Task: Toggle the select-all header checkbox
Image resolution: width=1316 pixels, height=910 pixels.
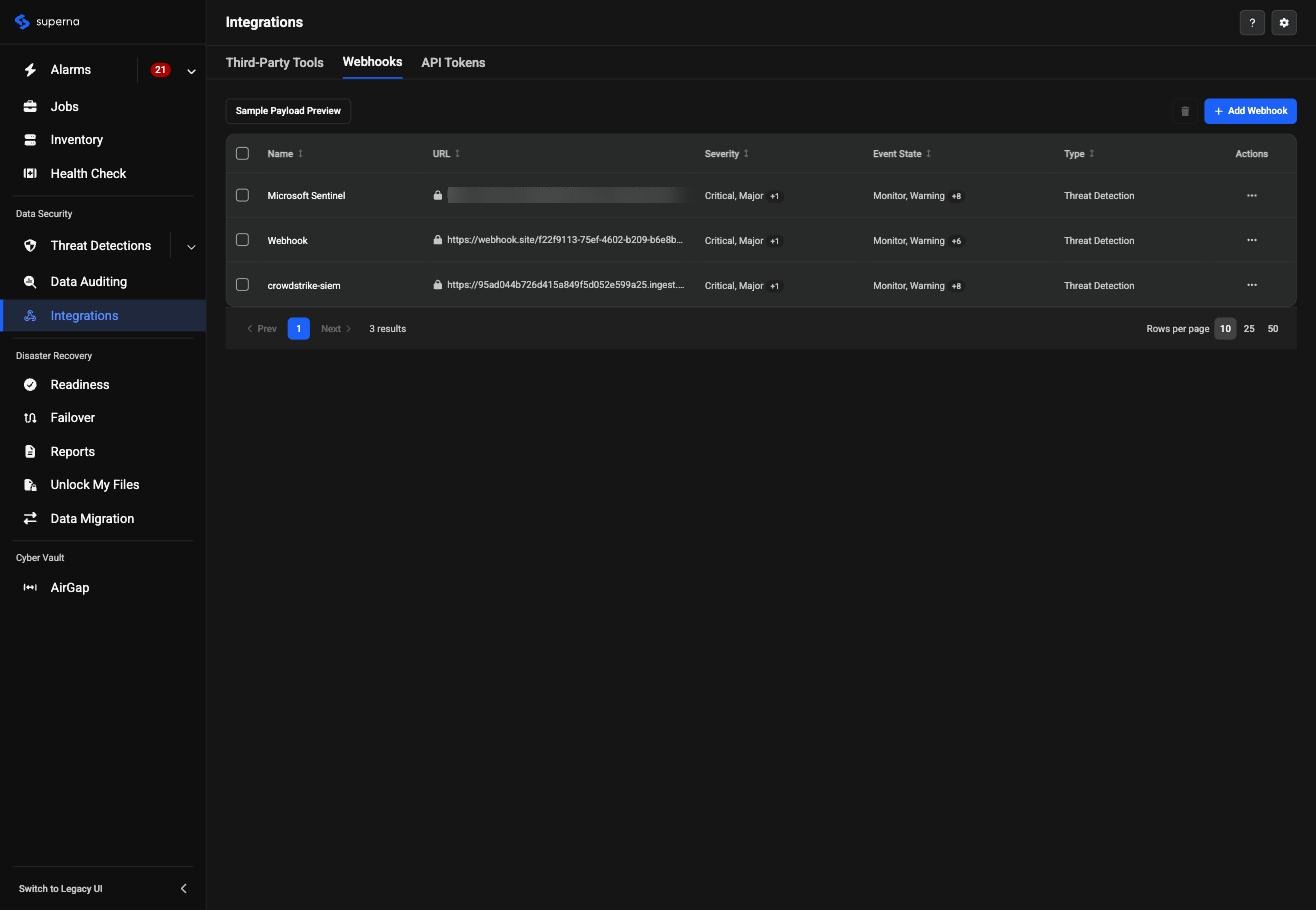Action: tap(242, 153)
